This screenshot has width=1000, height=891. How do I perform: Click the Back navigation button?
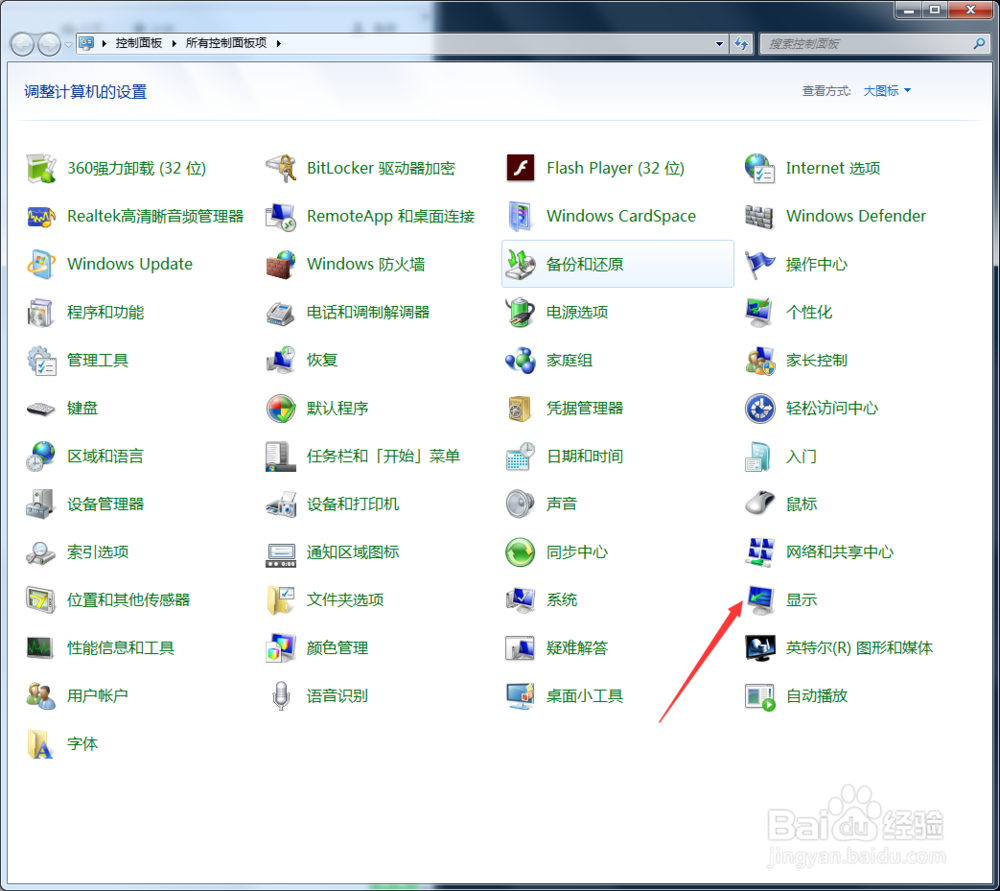pos(22,45)
